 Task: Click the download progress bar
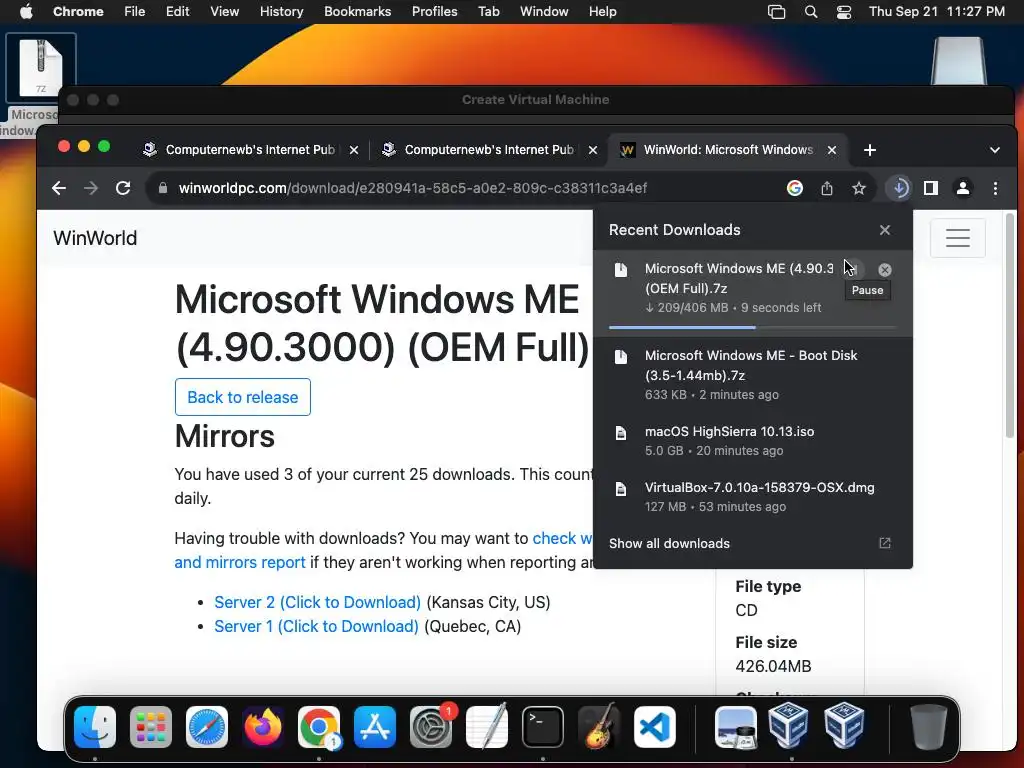[752, 327]
